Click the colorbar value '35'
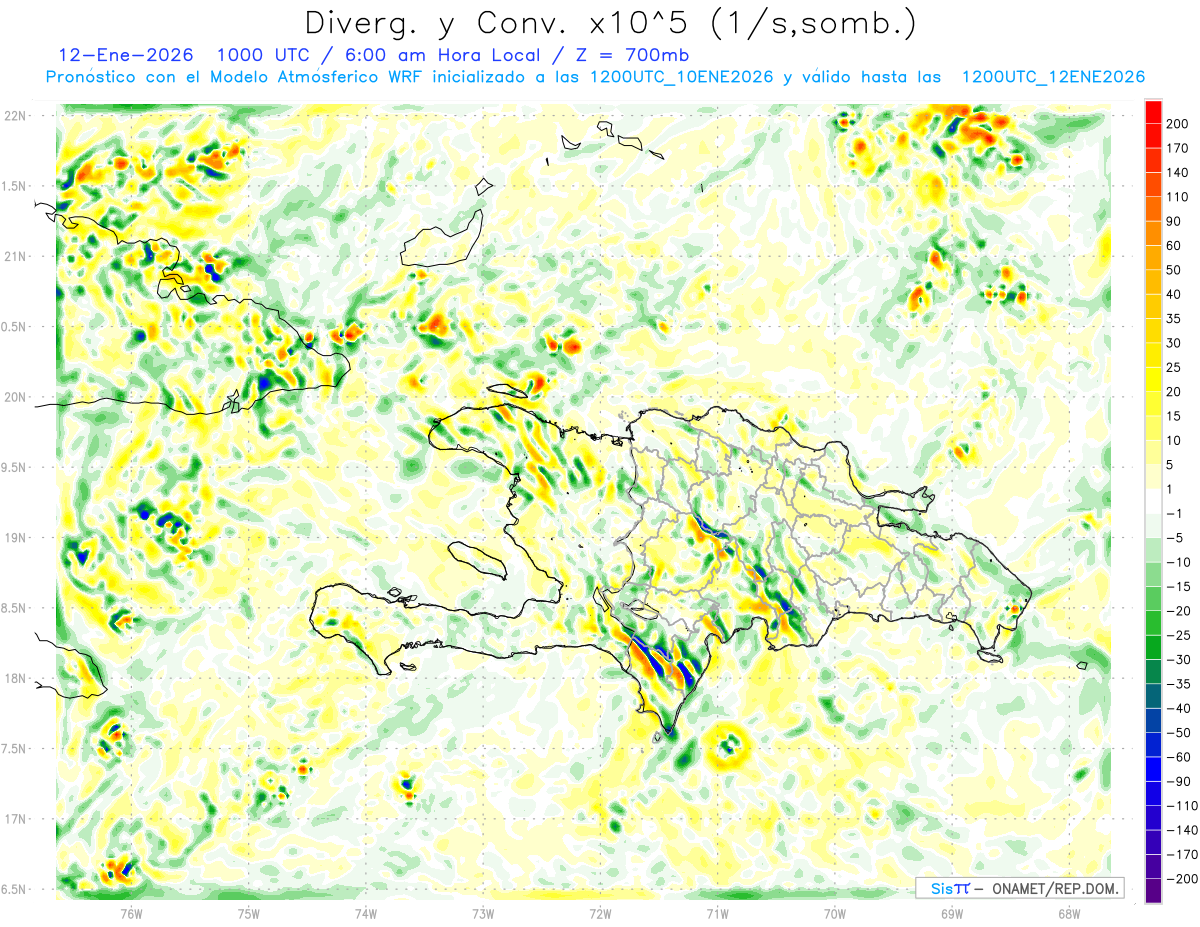 tap(1174, 319)
